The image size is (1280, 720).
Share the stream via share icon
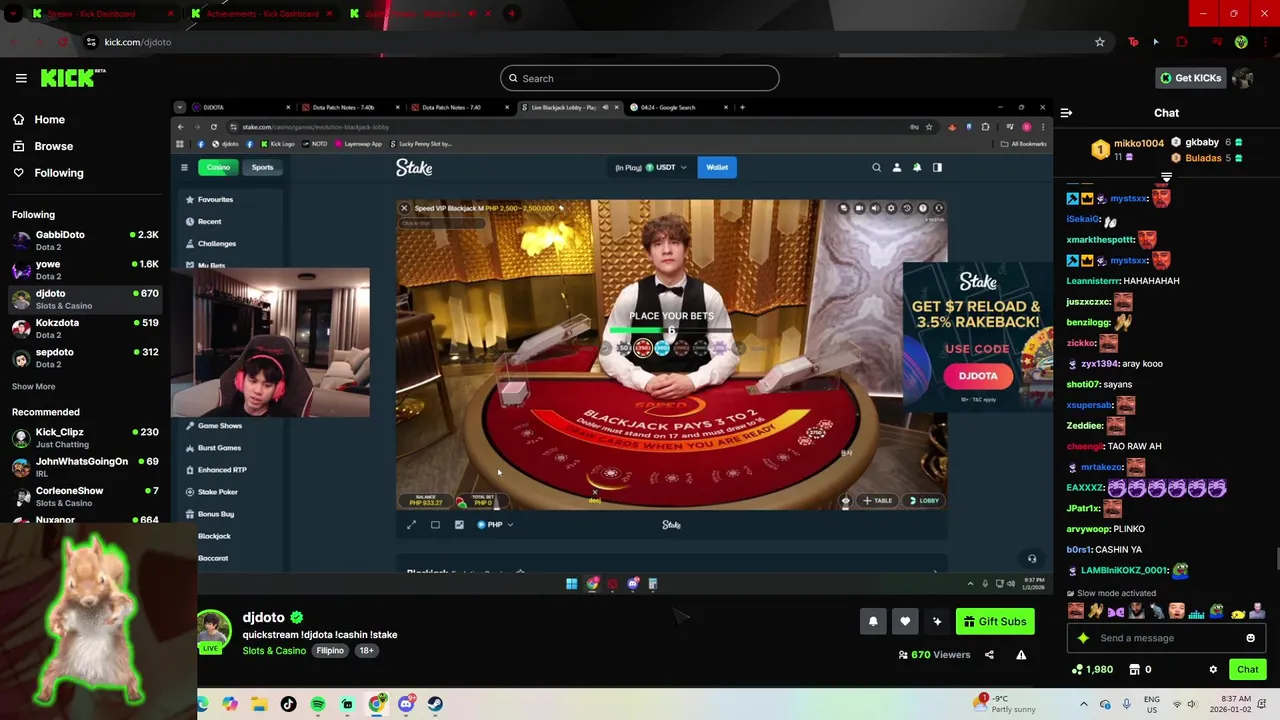[x=989, y=655]
